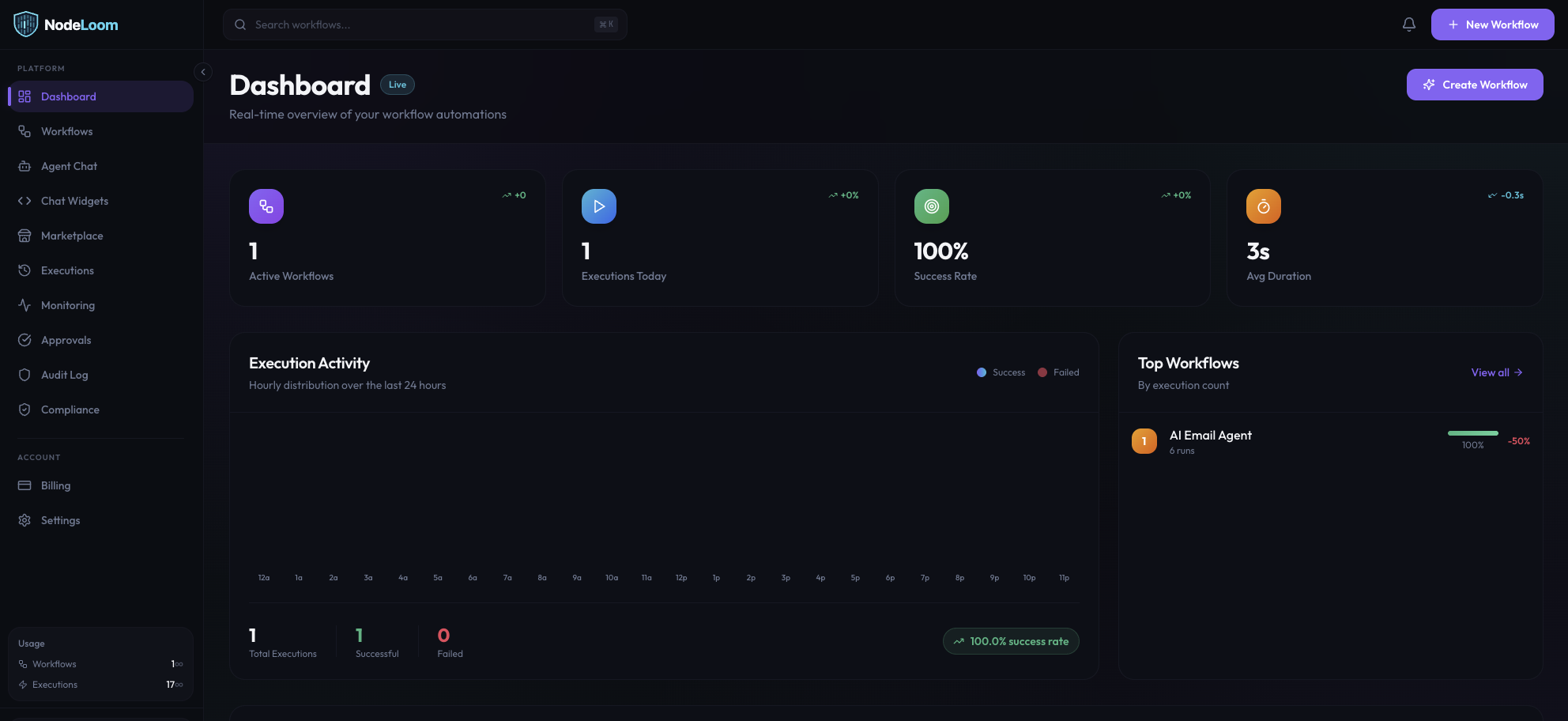Image resolution: width=1568 pixels, height=721 pixels.
Task: Open the Dashboard menu item
Action: click(x=100, y=96)
